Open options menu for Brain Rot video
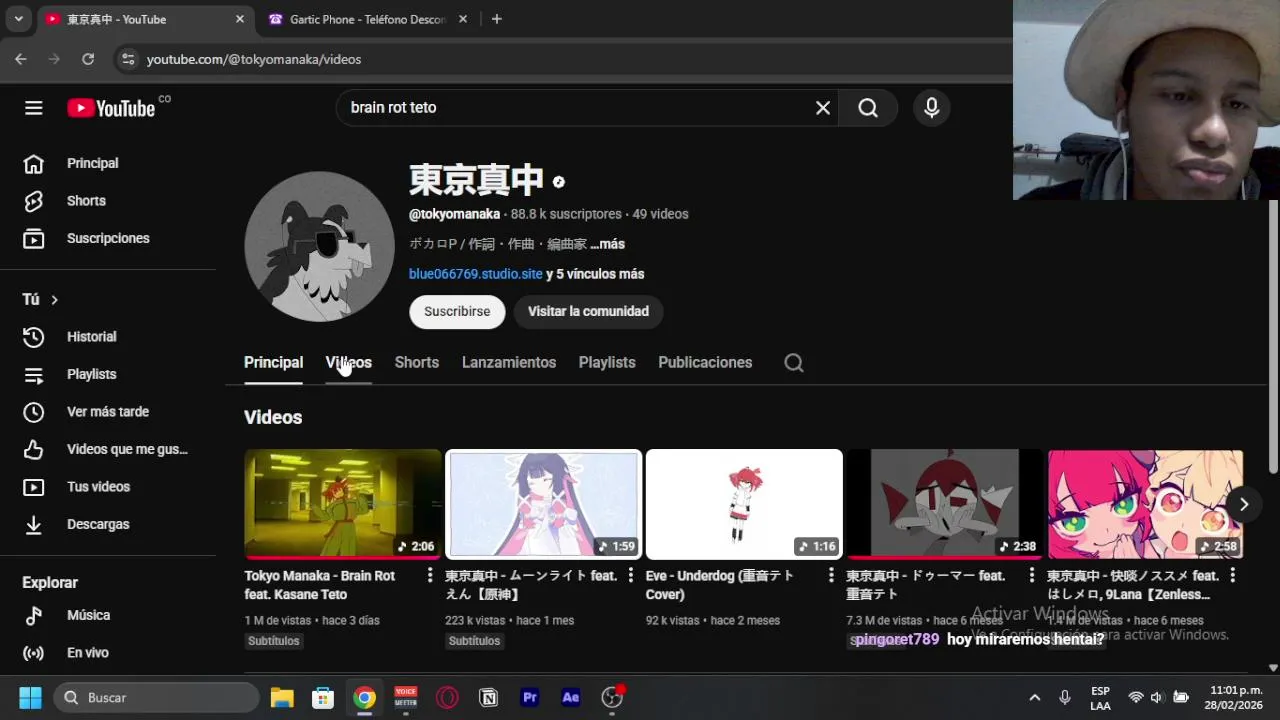The image size is (1280, 720). click(x=430, y=575)
